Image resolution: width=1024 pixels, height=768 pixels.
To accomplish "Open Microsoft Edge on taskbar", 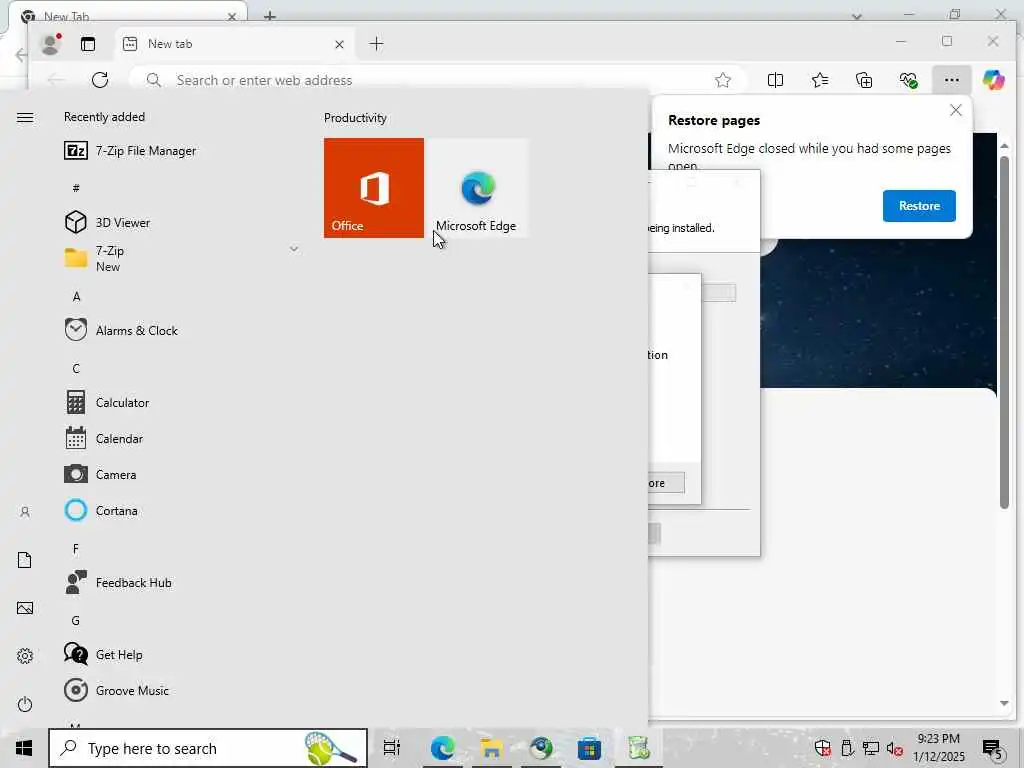I will (x=442, y=748).
